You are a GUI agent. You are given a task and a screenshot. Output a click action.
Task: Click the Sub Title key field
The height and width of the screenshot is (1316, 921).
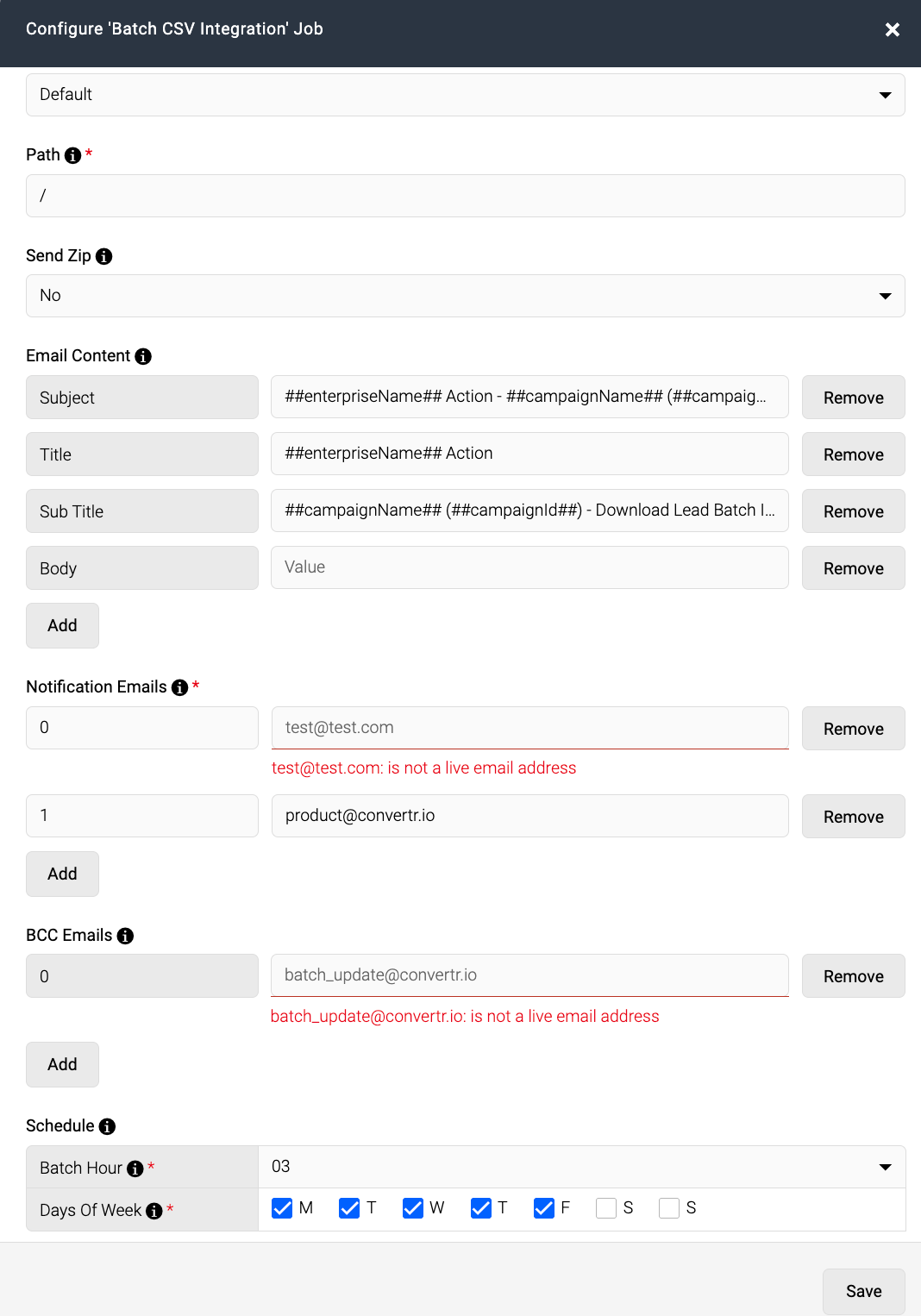tap(142, 511)
